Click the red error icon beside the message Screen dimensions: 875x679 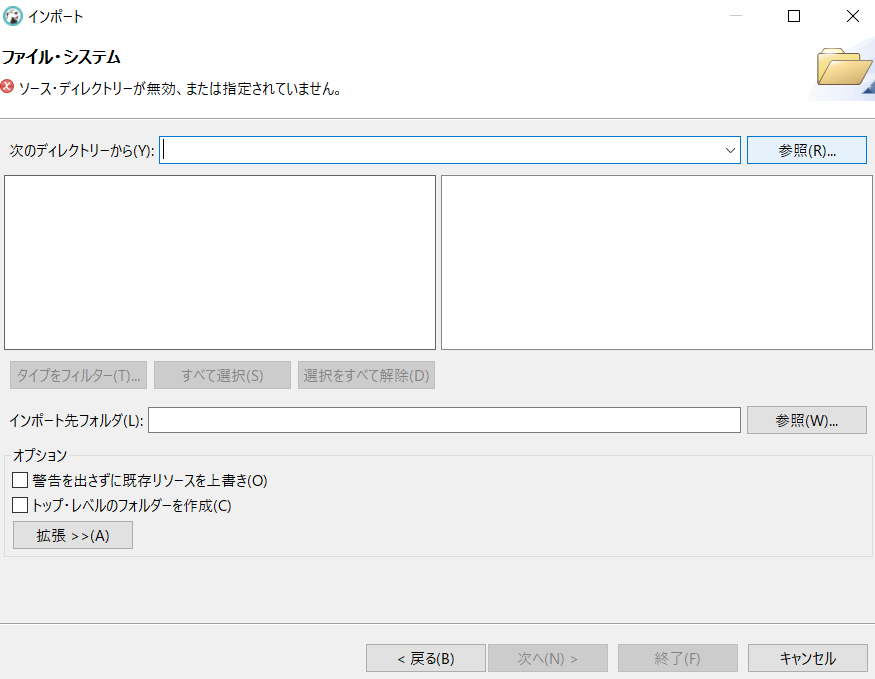pos(7,87)
